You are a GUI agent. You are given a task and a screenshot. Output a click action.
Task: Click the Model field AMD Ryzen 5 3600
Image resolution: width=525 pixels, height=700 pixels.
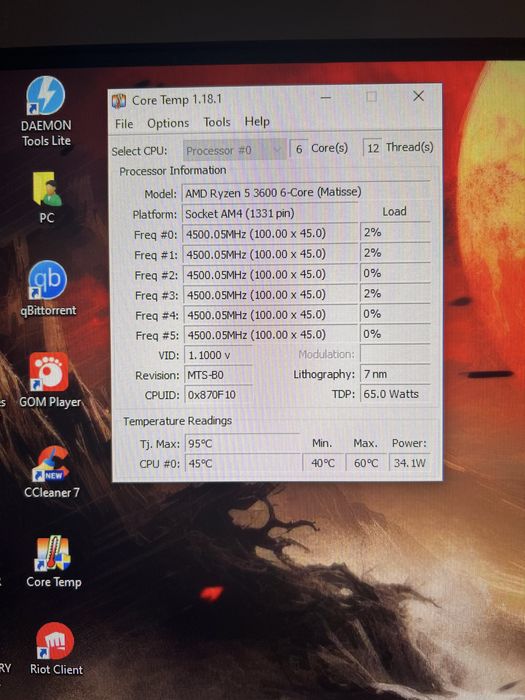pos(306,192)
